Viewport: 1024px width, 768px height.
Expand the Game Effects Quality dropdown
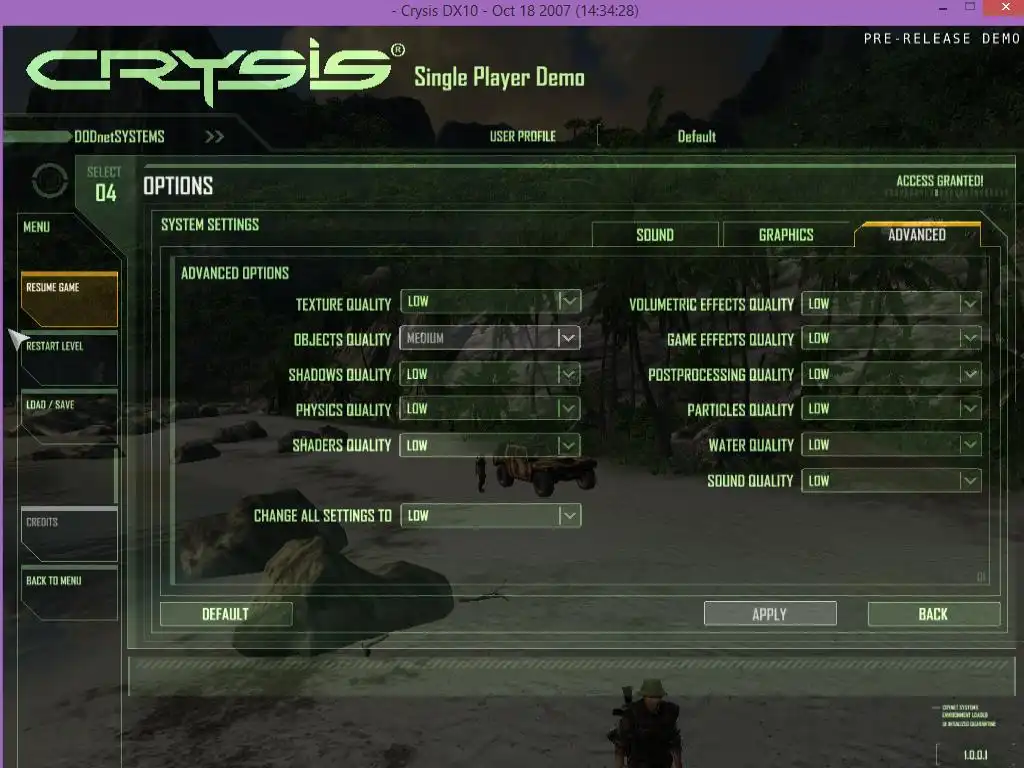pos(891,338)
